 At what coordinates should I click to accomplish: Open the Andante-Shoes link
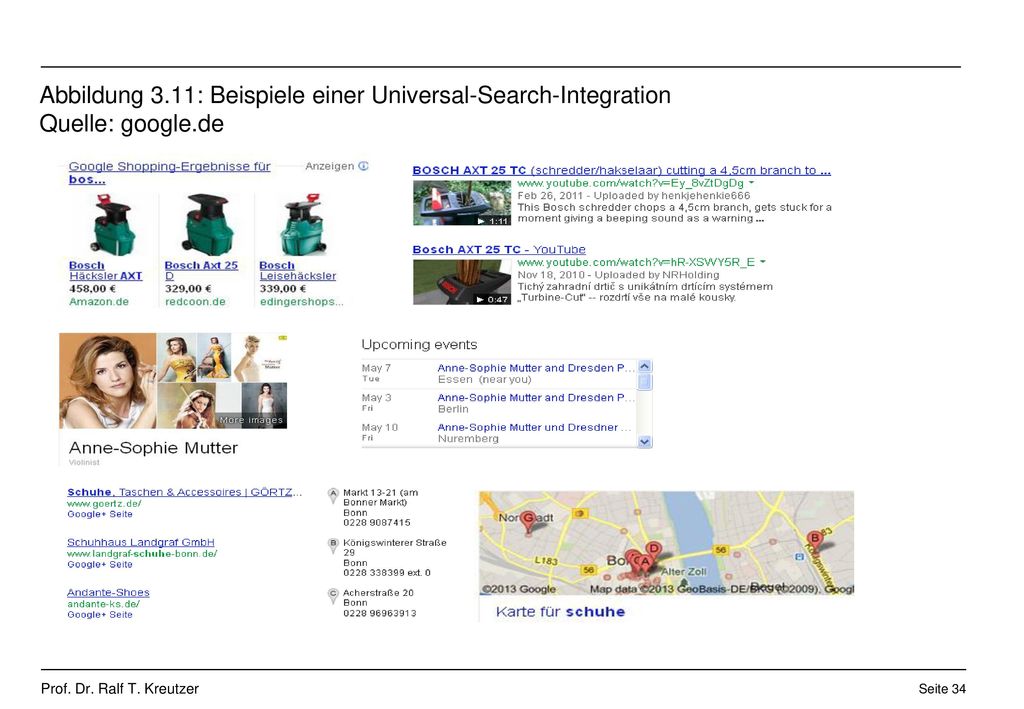pyautogui.click(x=108, y=593)
